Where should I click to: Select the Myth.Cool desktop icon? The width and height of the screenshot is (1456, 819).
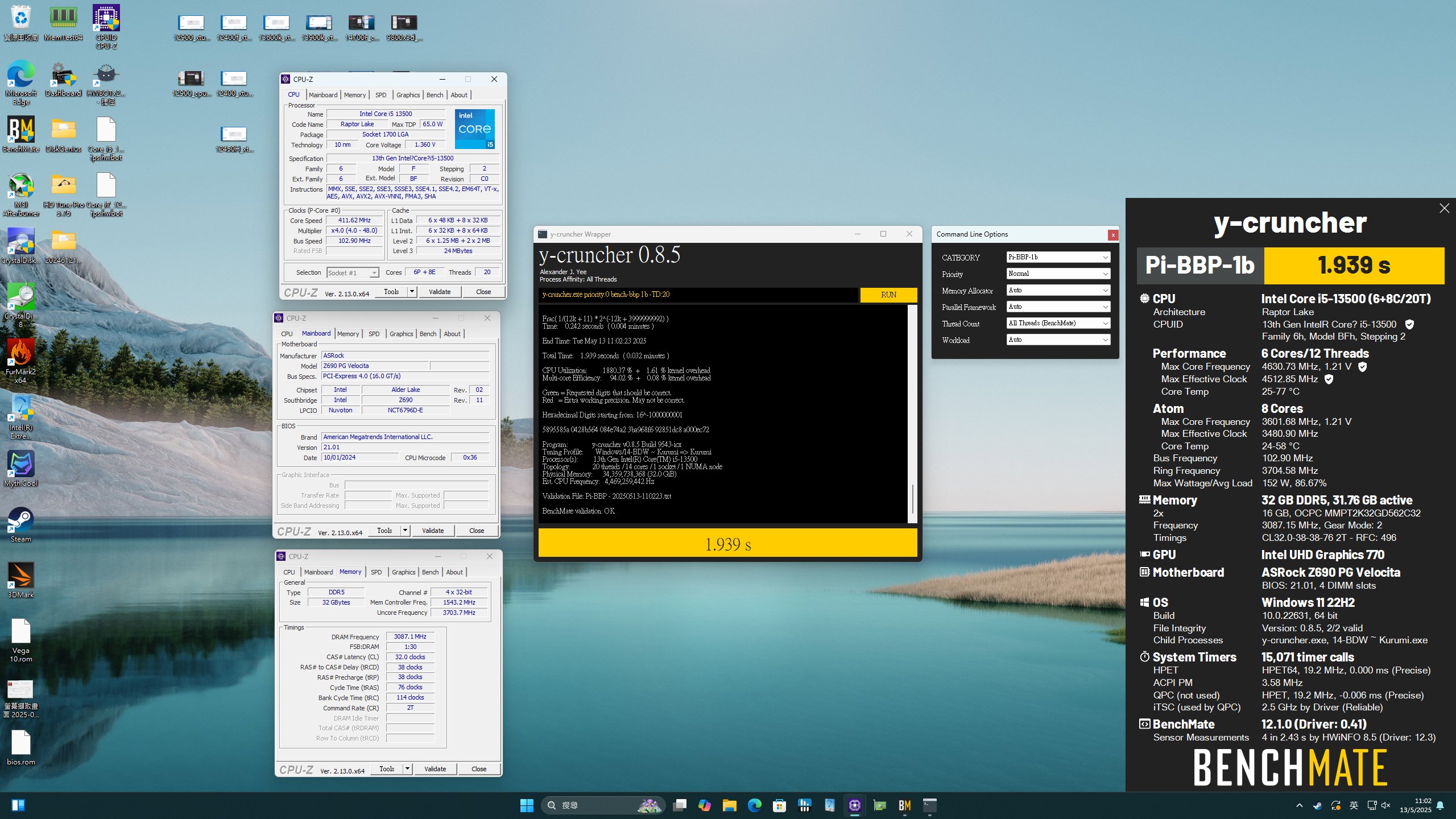tap(21, 469)
